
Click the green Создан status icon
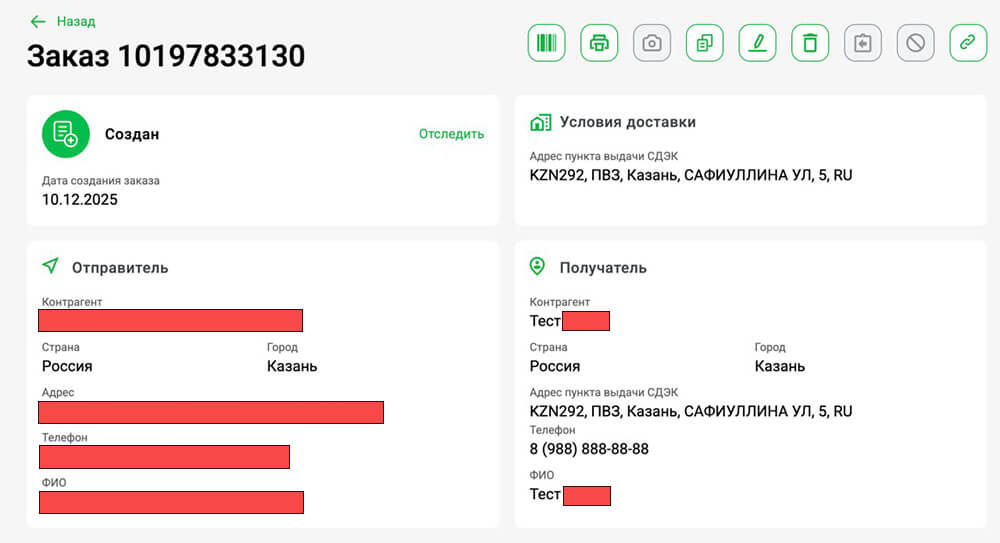(66, 134)
